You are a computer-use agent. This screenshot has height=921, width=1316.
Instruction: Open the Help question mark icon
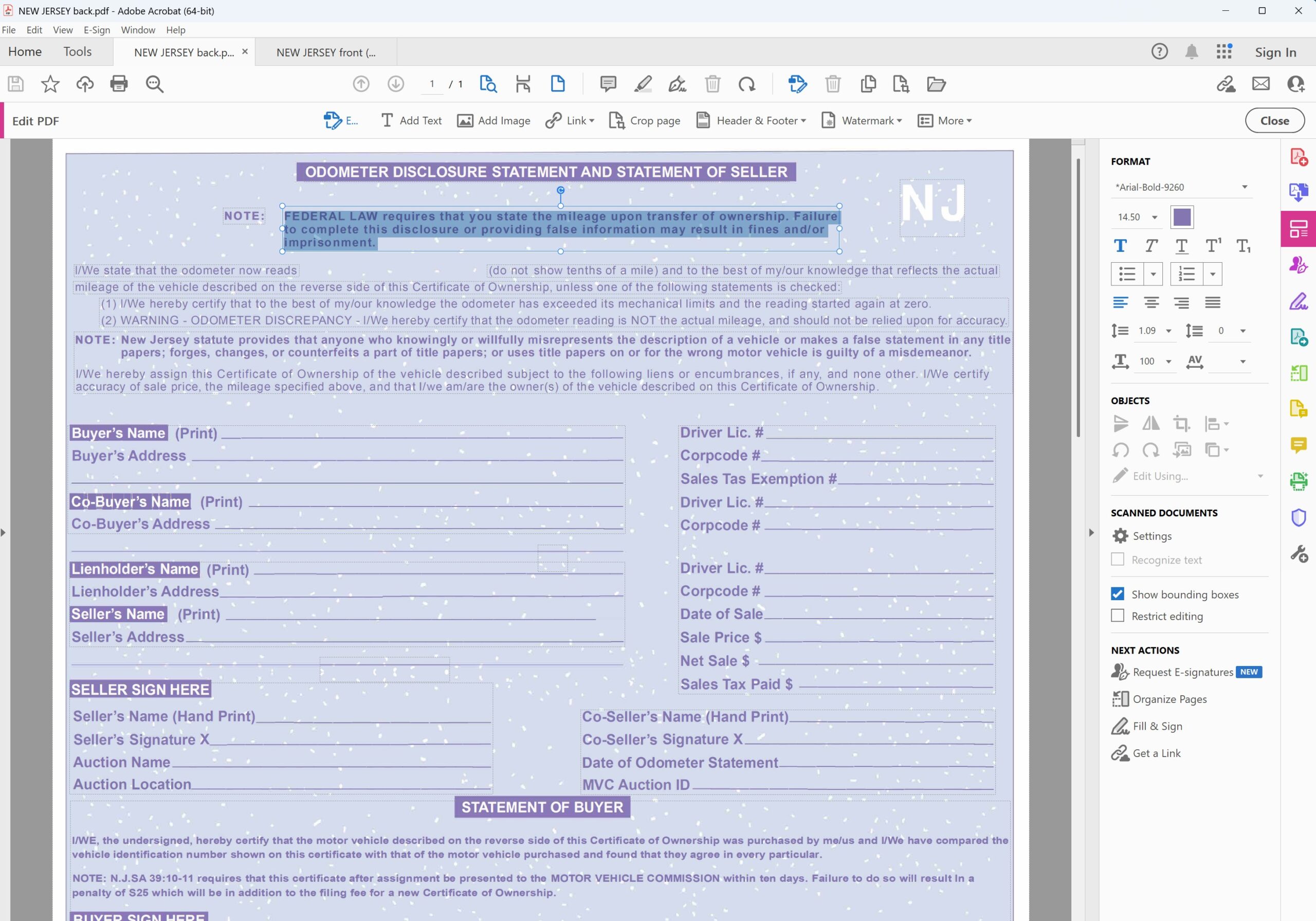1160,51
